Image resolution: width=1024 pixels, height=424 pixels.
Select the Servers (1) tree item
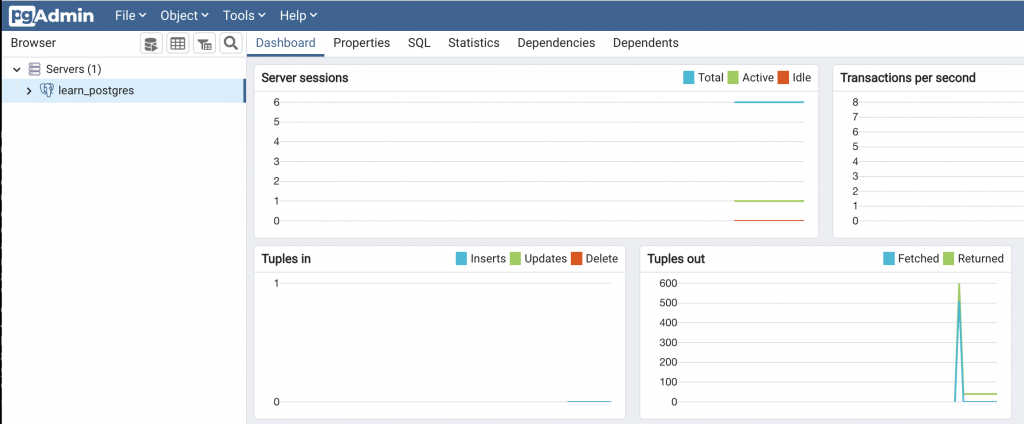click(73, 69)
